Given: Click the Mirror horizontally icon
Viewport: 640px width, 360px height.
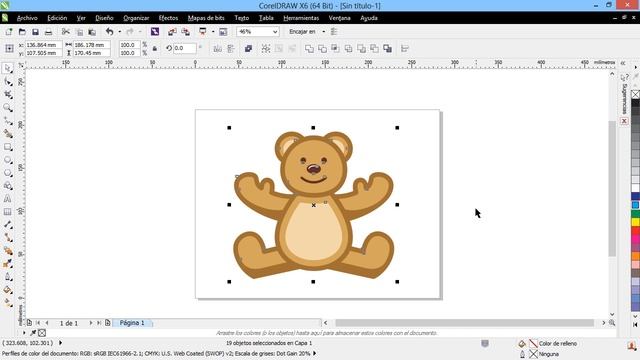Looking at the screenshot, I should (x=218, y=49).
